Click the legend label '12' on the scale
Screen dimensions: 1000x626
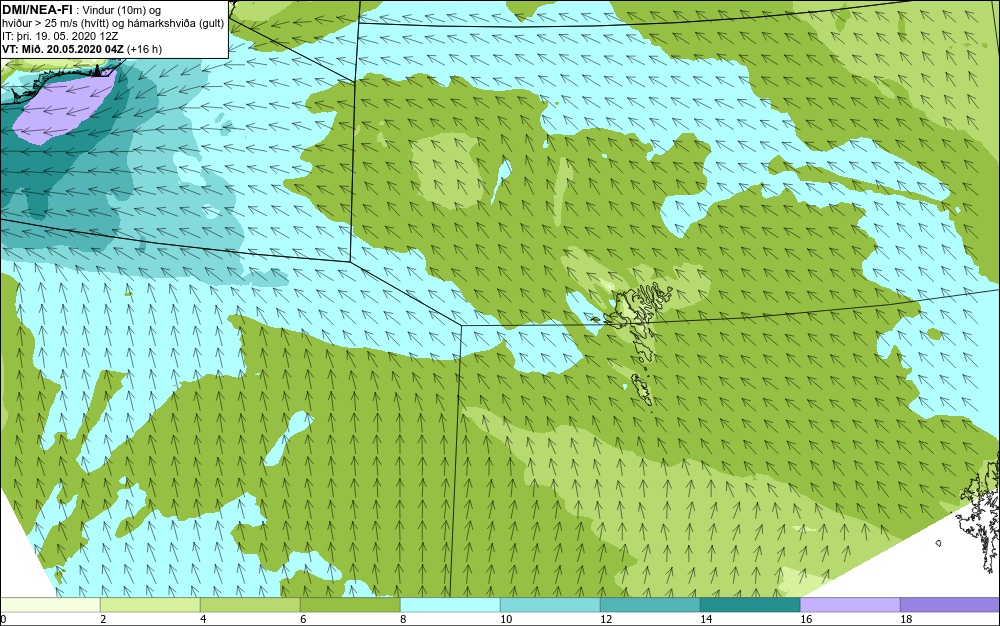[606, 619]
